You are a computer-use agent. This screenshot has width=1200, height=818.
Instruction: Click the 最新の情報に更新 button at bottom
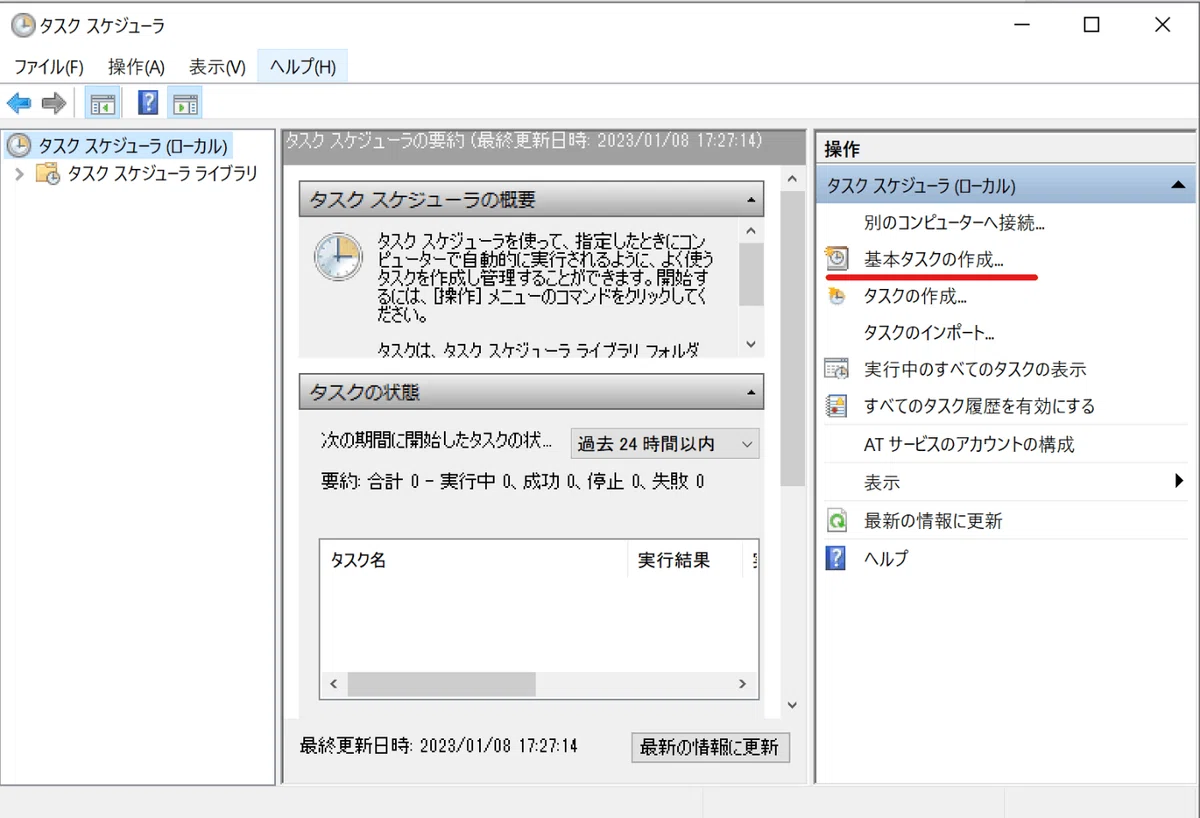click(710, 747)
